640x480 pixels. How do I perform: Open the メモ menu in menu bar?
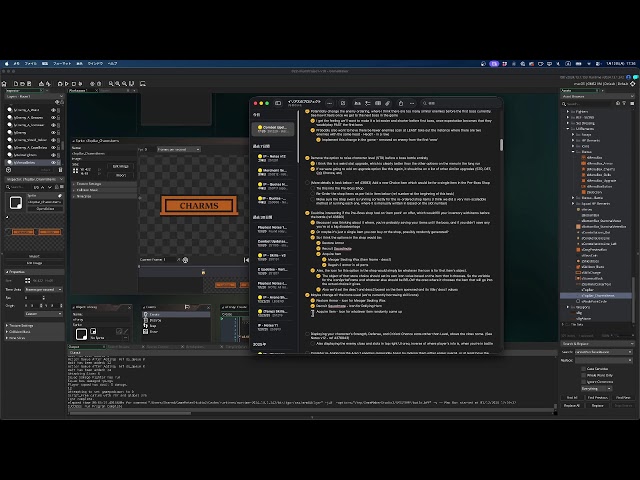pyautogui.click(x=17, y=64)
